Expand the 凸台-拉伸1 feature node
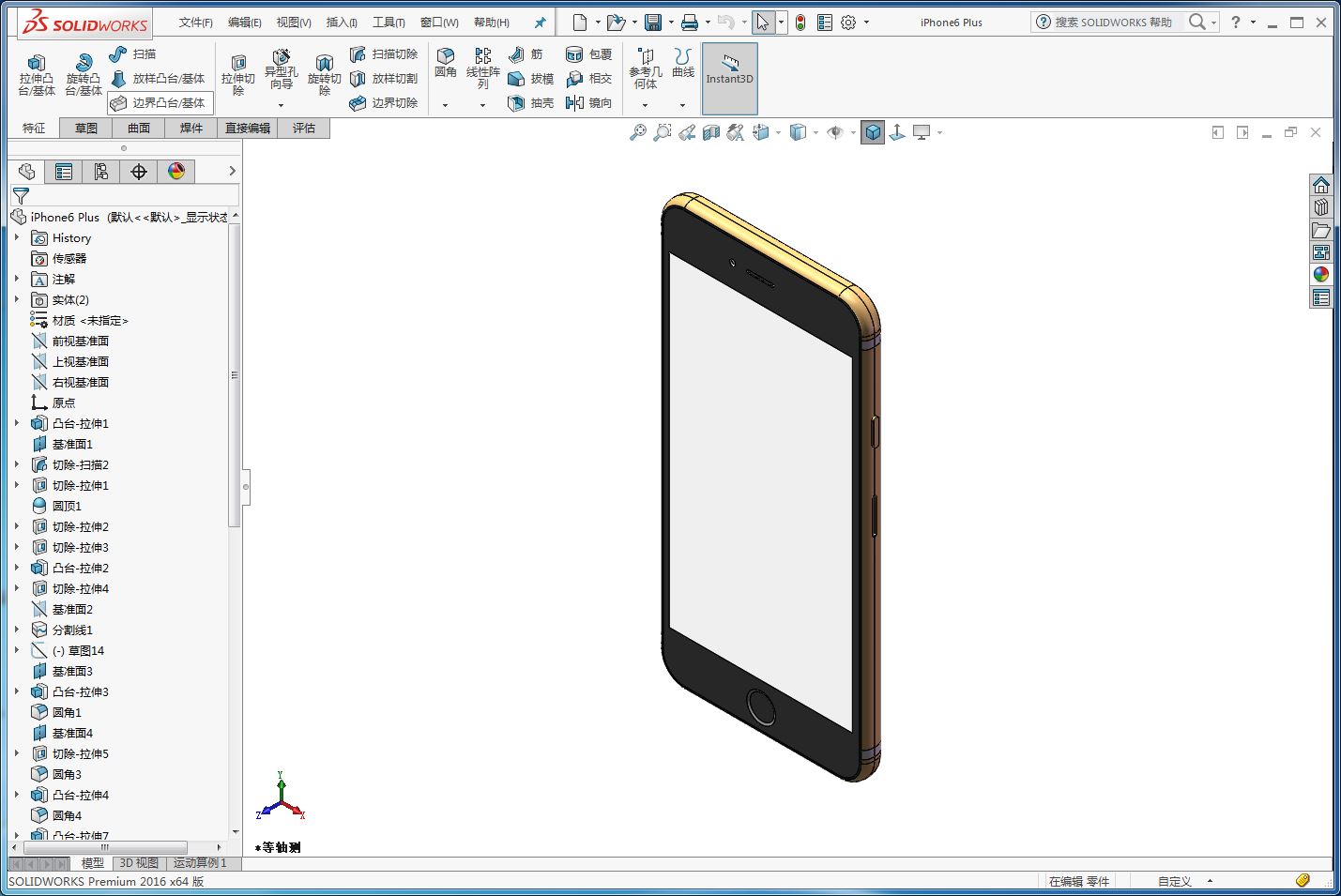Viewport: 1341px width, 896px height. coord(17,424)
